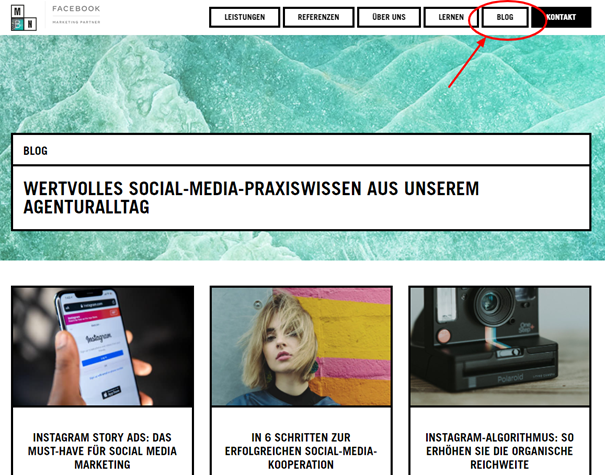Viewport: 605px width, 475px height.
Task: Open the Polaroid camera article thumbnail
Action: (500, 347)
